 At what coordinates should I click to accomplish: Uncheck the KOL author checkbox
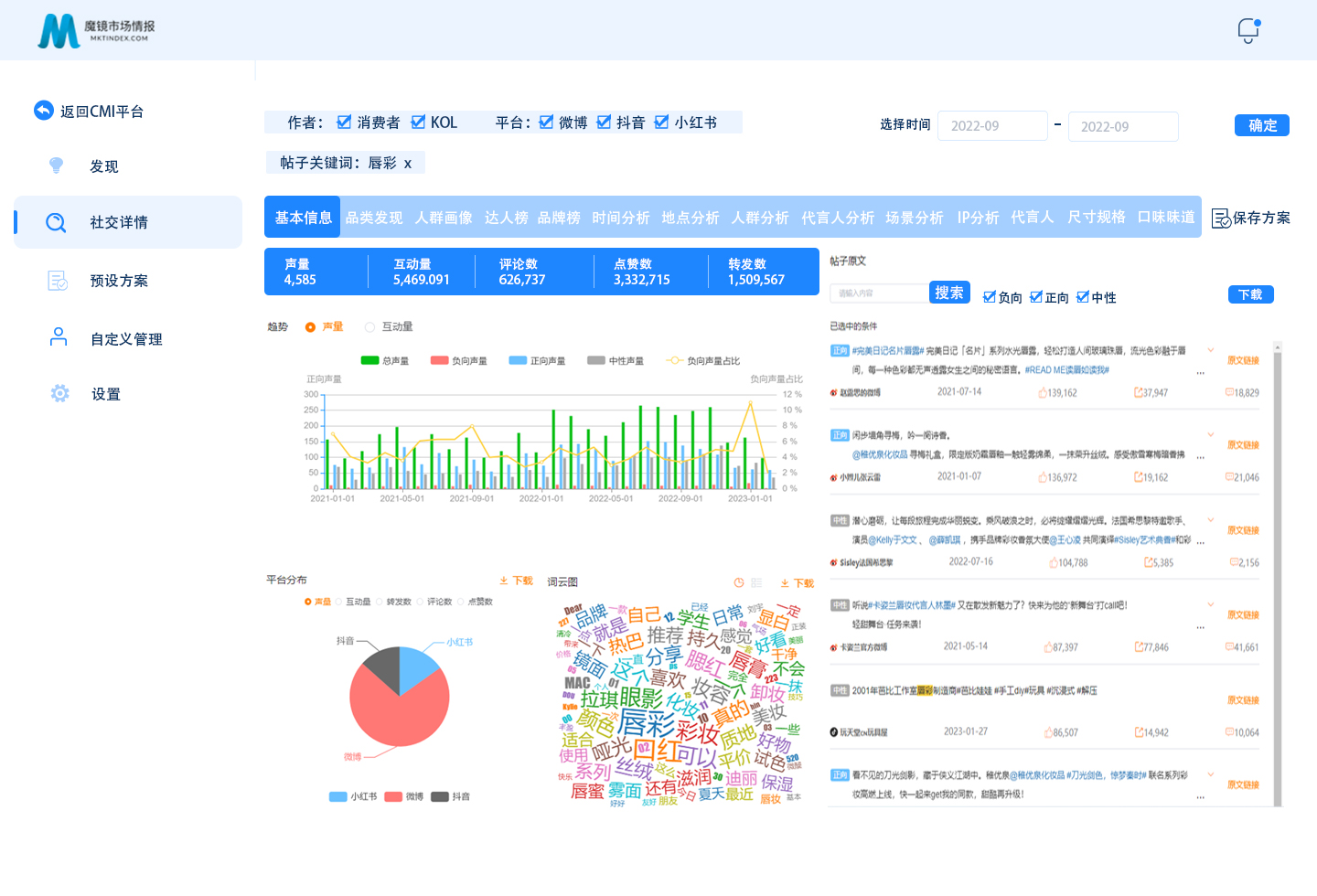coord(418,123)
